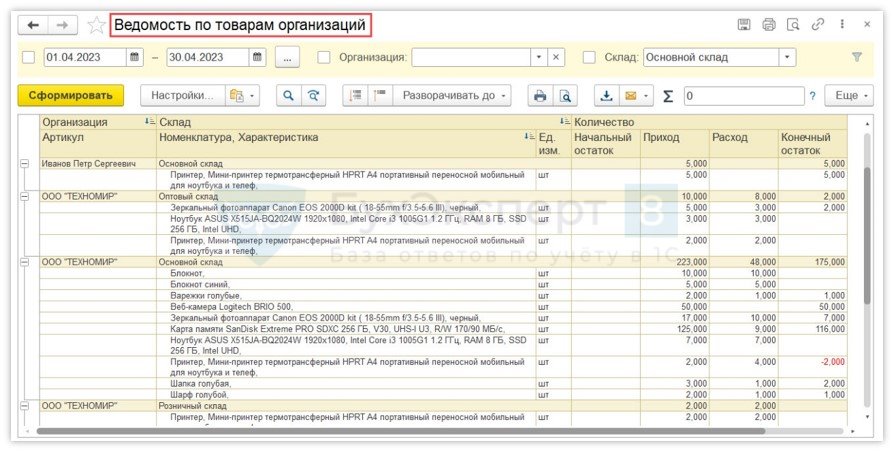Click up arrow of vertical scrollbar
The image size is (894, 452).
click(x=867, y=123)
